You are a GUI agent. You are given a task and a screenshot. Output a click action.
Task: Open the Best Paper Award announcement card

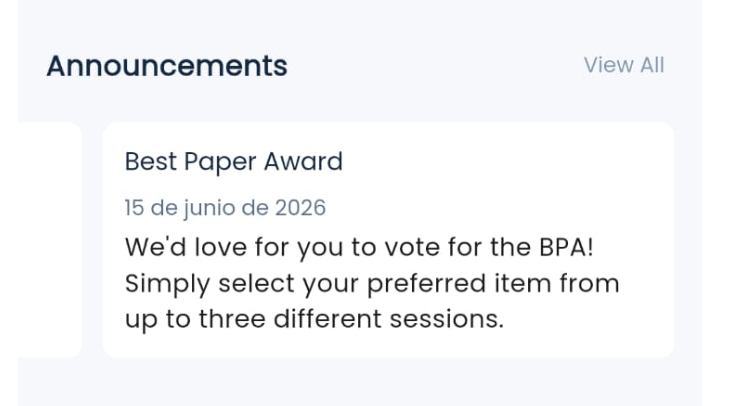(x=388, y=240)
